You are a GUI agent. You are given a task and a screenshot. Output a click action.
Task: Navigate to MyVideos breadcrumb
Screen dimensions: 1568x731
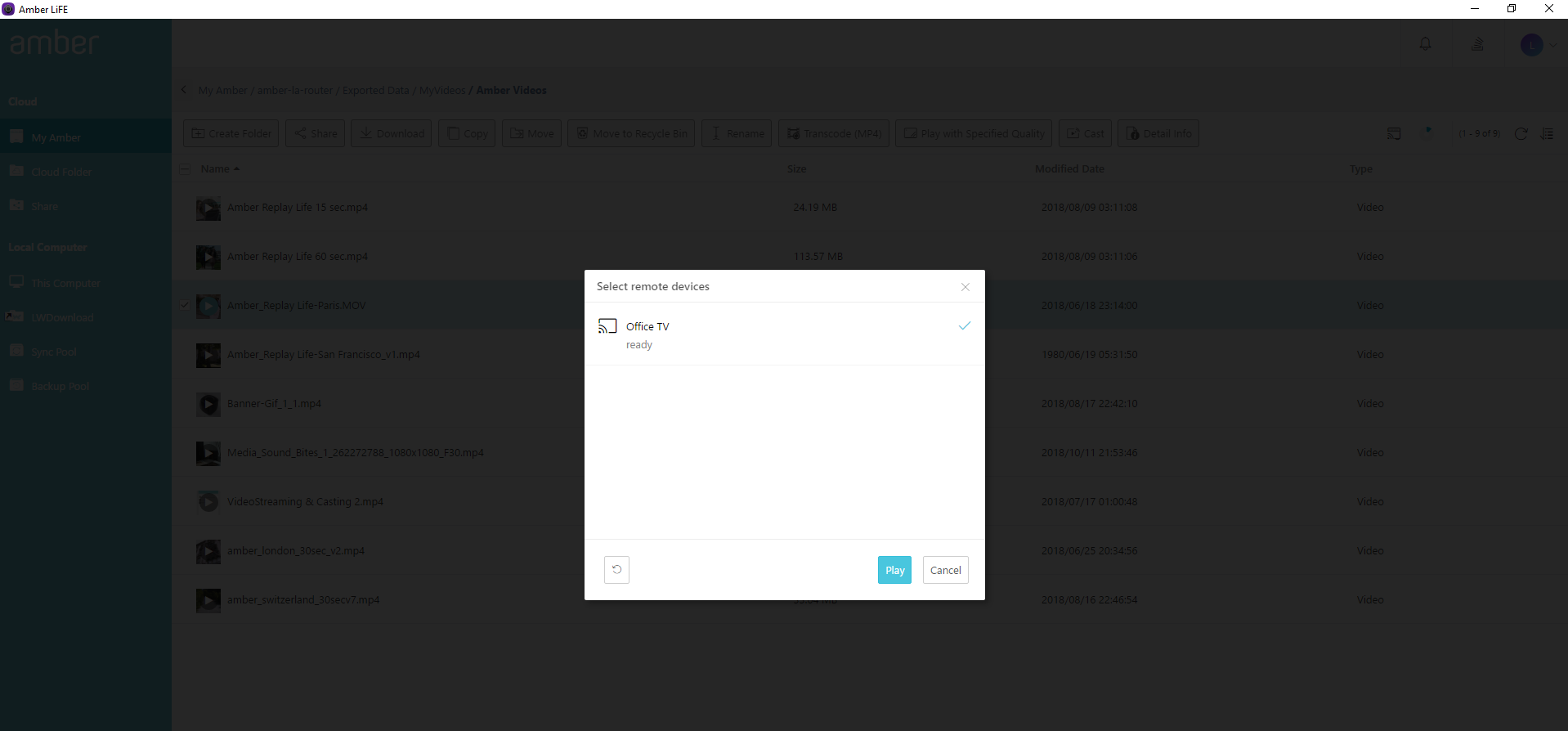click(x=442, y=90)
